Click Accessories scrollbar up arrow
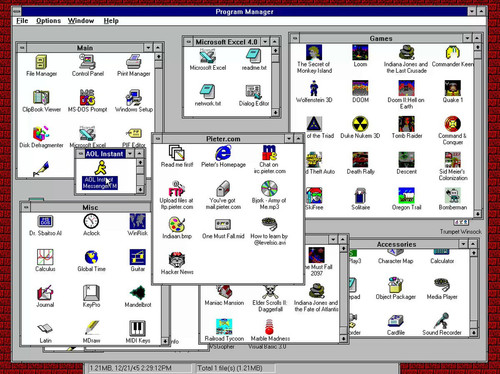Viewport: 500px width, 374px height. (473, 253)
